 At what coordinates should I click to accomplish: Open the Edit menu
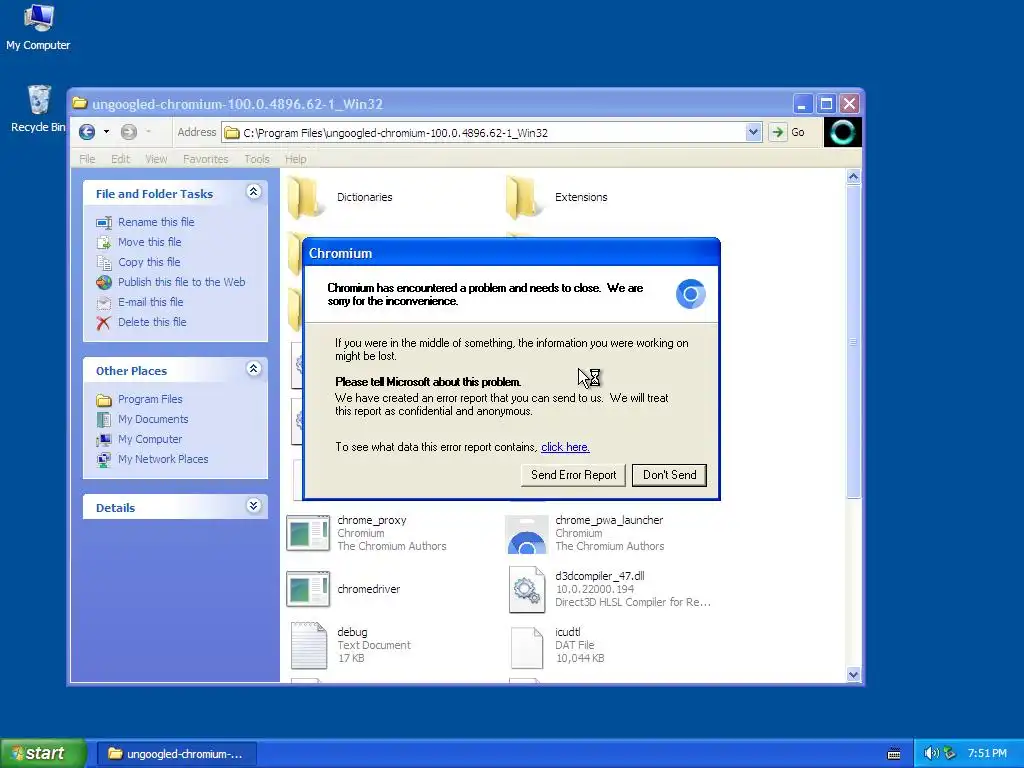pos(120,159)
